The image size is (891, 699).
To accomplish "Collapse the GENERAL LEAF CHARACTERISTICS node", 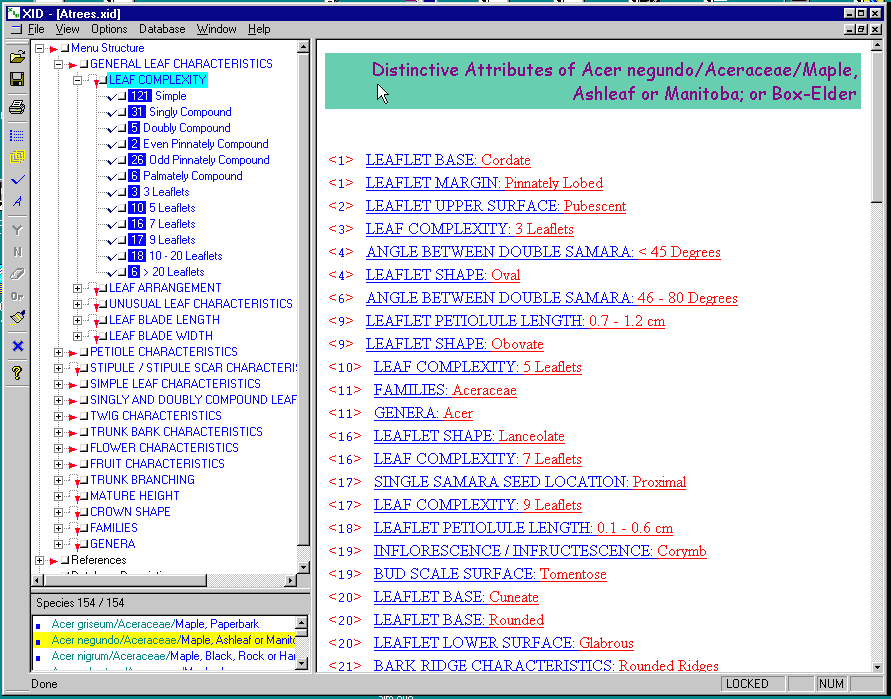I will [x=59, y=64].
